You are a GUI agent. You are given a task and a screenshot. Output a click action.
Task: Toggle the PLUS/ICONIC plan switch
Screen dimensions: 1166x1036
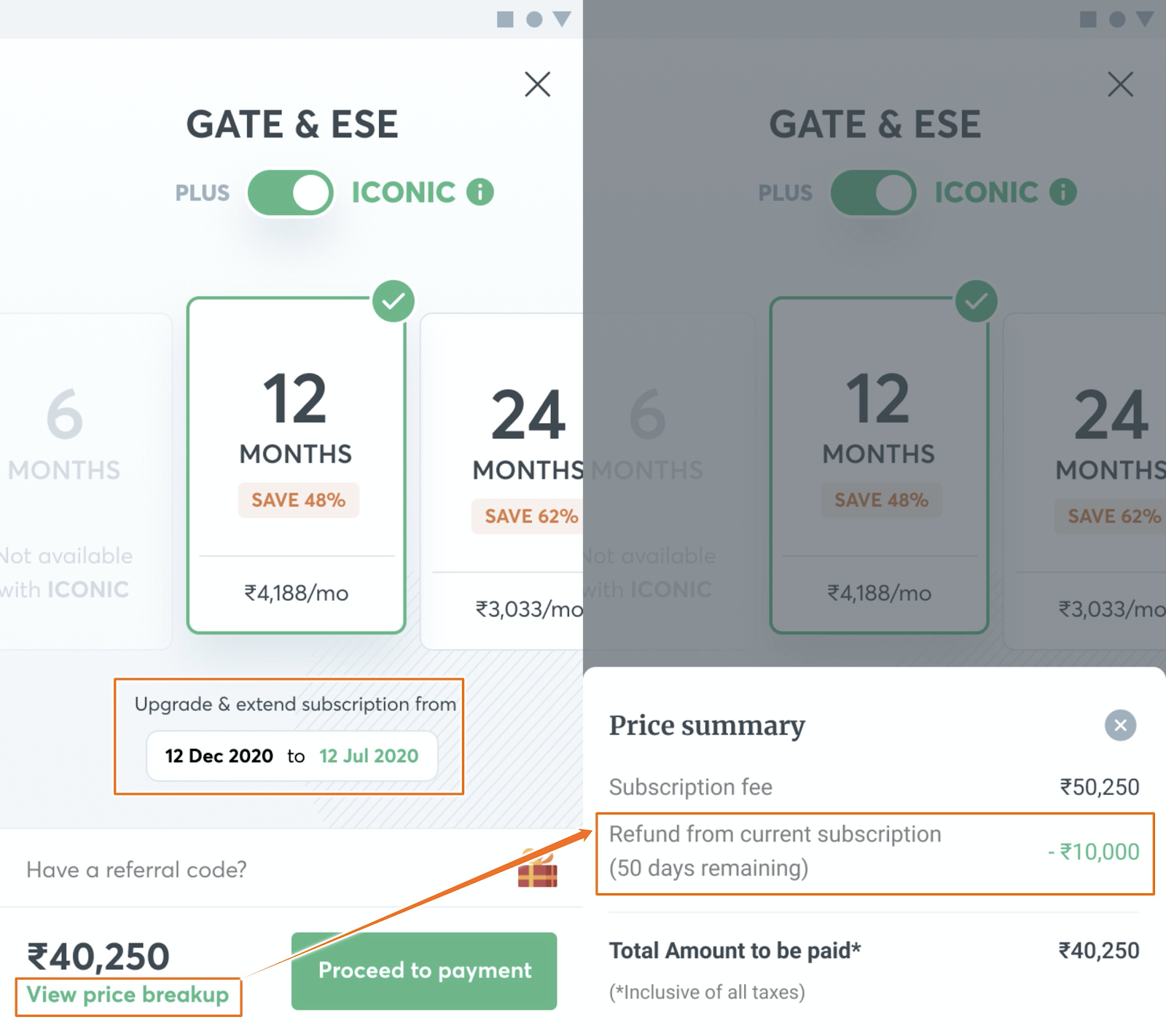click(x=291, y=193)
